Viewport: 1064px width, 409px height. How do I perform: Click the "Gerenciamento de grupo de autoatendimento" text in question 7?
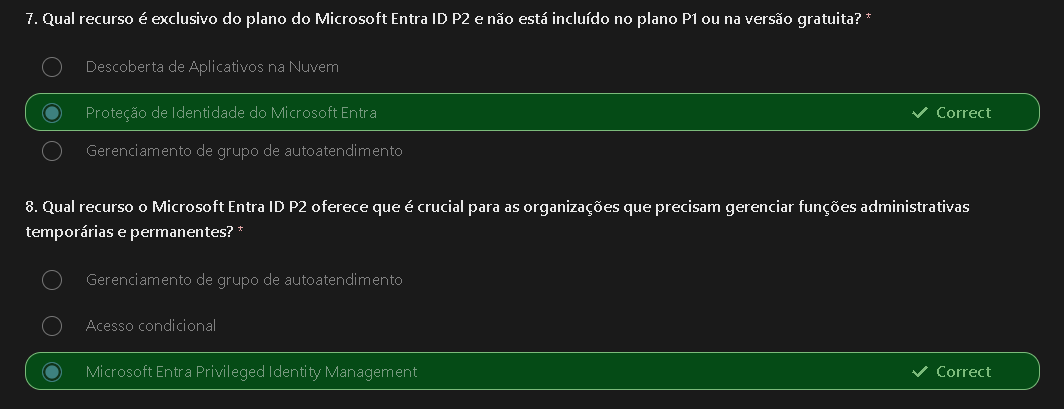point(244,151)
